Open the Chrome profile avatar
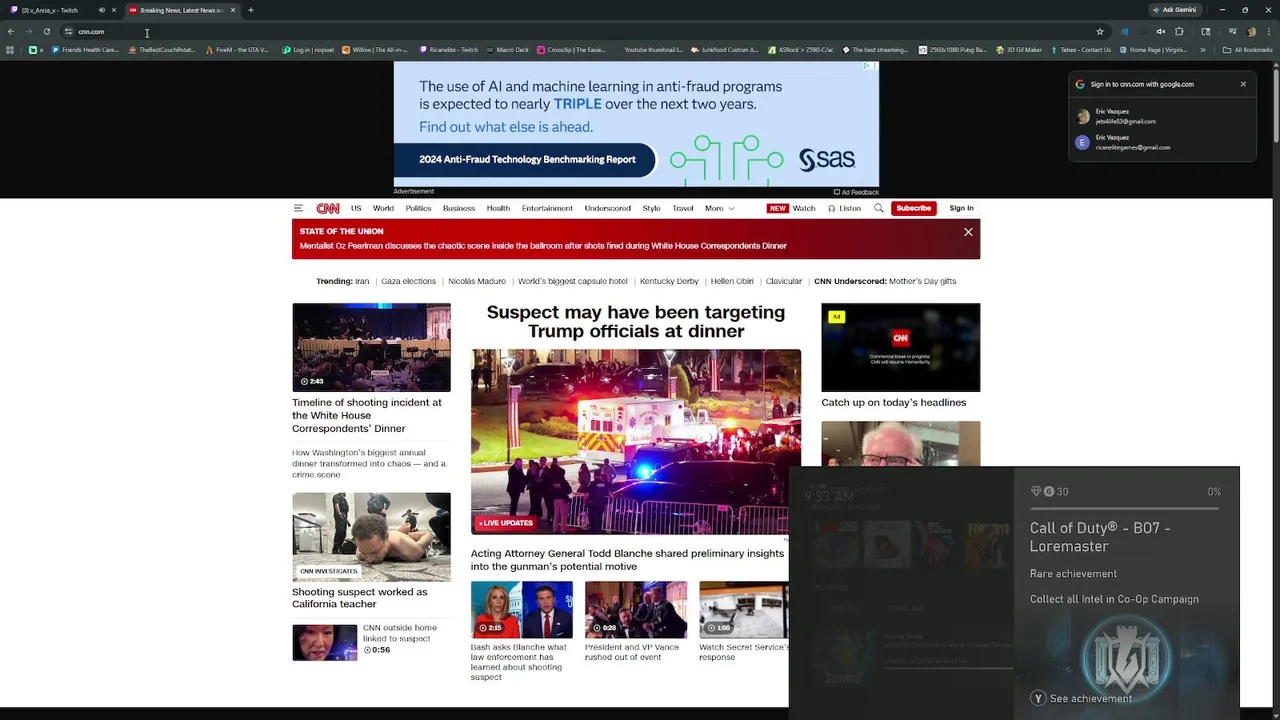This screenshot has height=720, width=1280. (1251, 32)
